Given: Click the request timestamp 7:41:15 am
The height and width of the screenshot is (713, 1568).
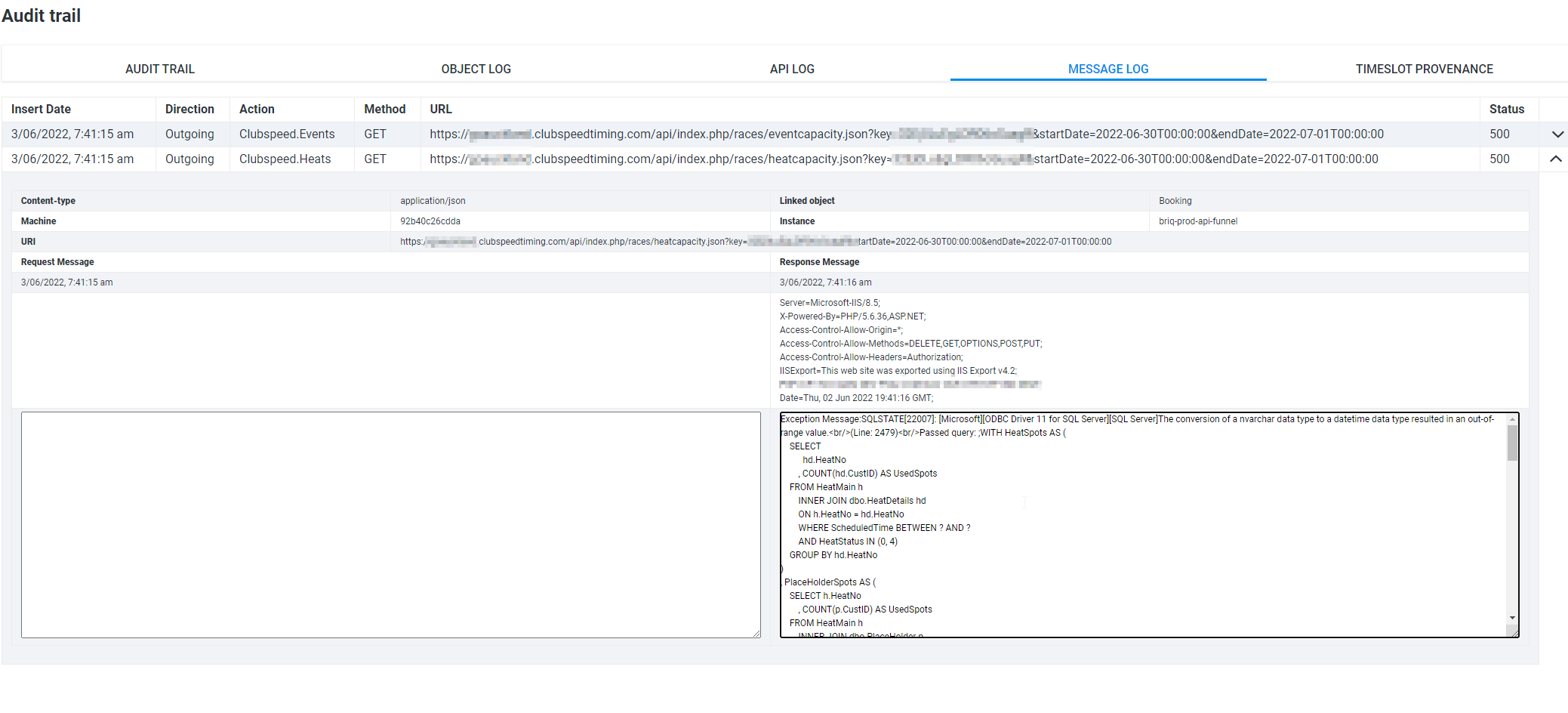Looking at the screenshot, I should [x=67, y=282].
